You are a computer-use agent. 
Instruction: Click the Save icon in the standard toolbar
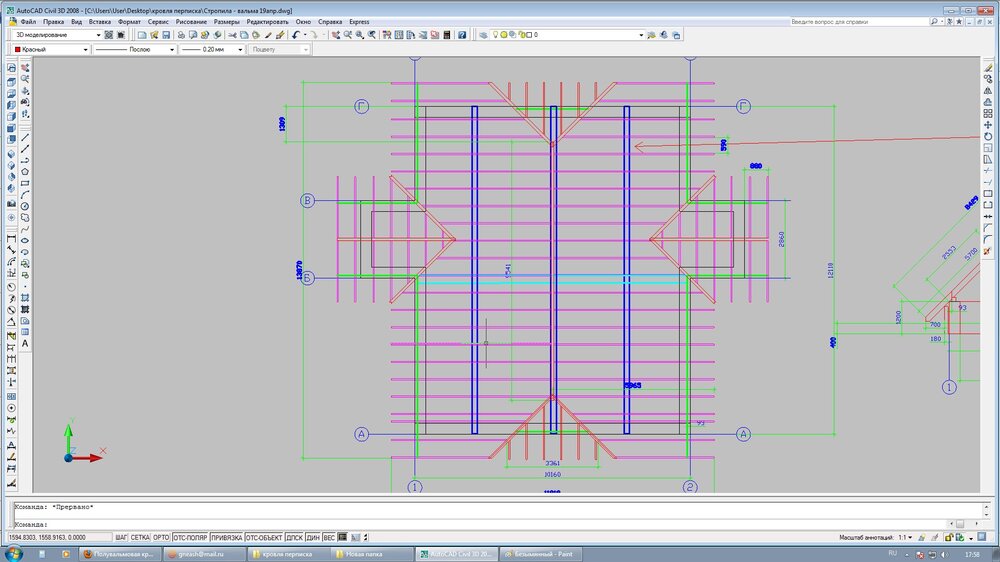tap(166, 35)
